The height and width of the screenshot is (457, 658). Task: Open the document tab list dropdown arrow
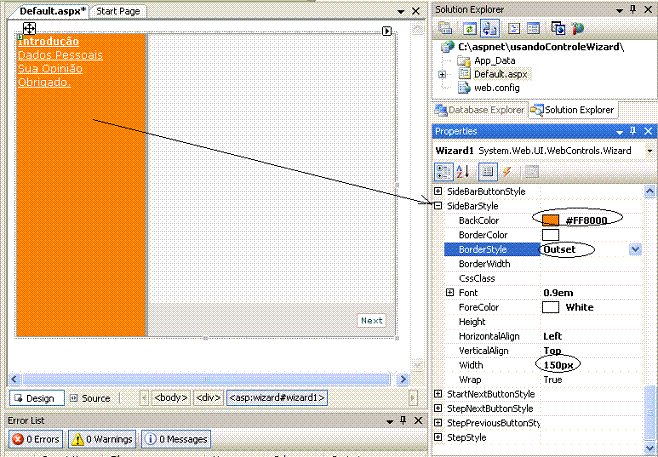tap(401, 12)
